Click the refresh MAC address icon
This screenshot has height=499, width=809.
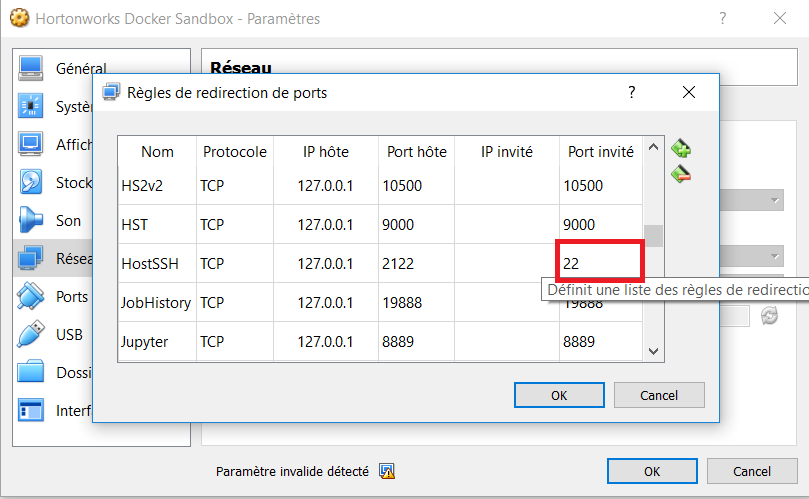click(769, 315)
